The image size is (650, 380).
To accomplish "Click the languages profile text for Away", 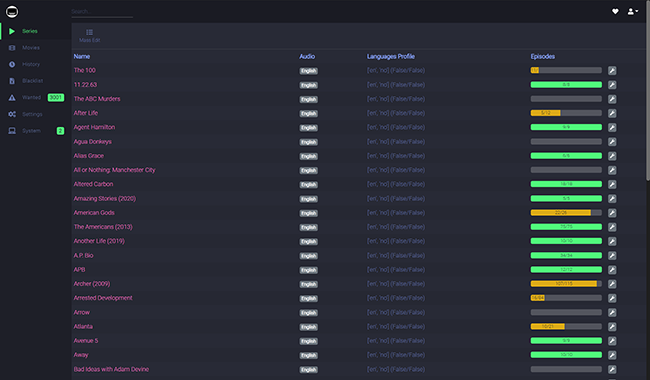I will coord(396,355).
